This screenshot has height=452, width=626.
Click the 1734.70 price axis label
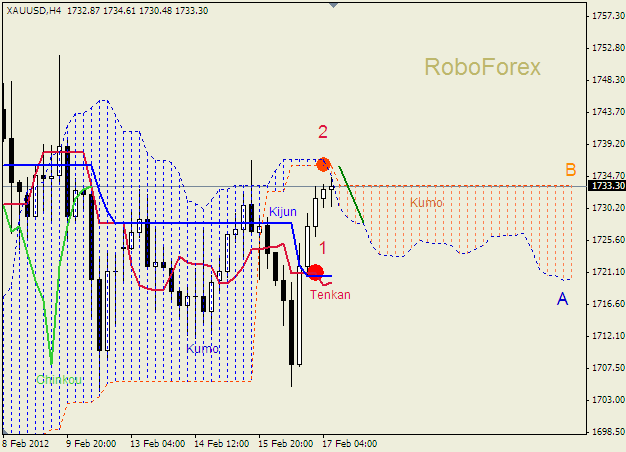tap(608, 176)
